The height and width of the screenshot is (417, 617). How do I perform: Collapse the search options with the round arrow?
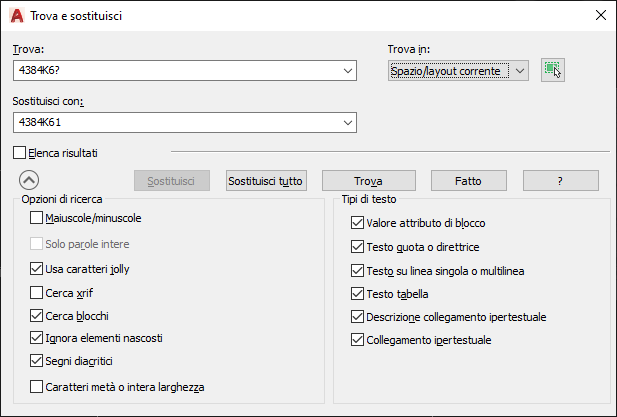pos(29,181)
